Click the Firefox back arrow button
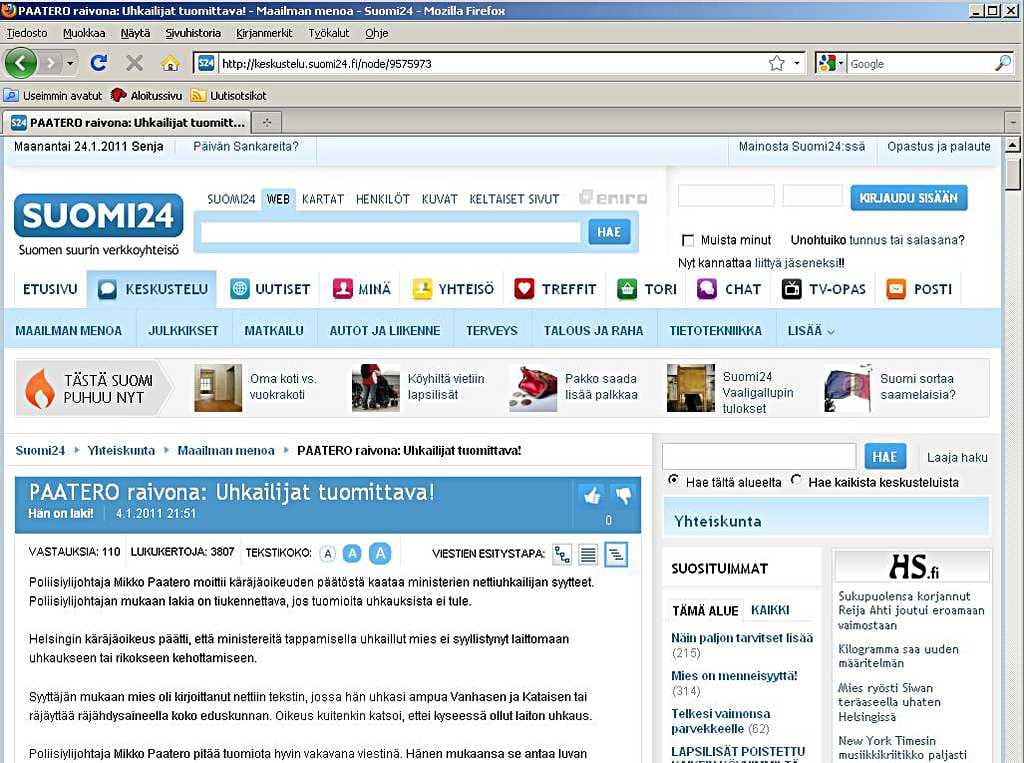This screenshot has height=763, width=1024. click(x=20, y=63)
